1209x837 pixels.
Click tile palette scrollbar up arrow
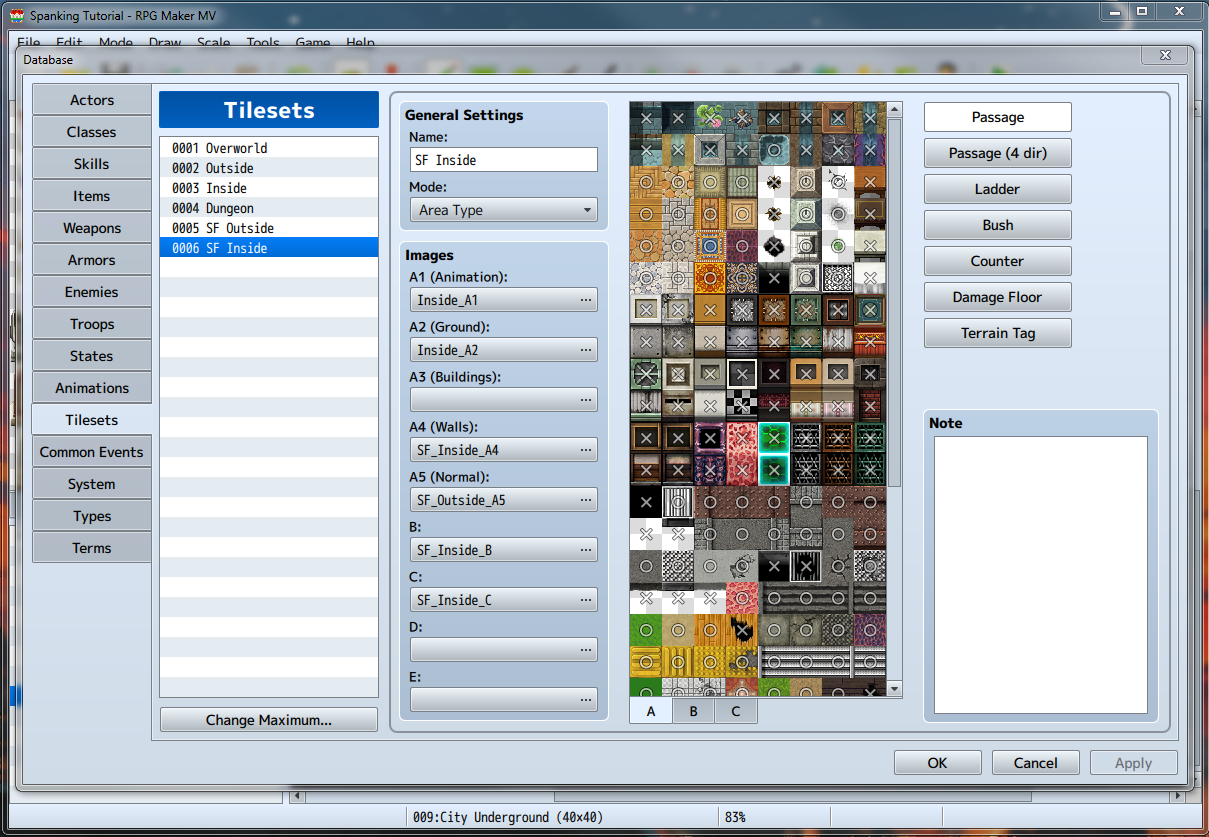[x=895, y=110]
